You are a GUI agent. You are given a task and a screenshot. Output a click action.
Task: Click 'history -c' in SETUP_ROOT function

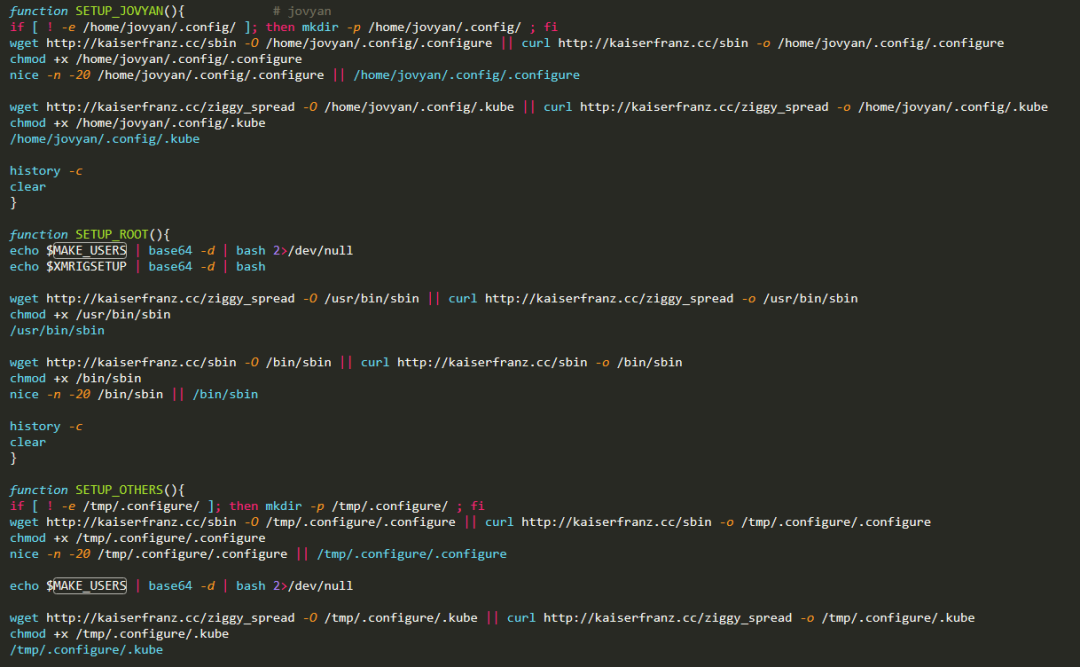pyautogui.click(x=45, y=426)
